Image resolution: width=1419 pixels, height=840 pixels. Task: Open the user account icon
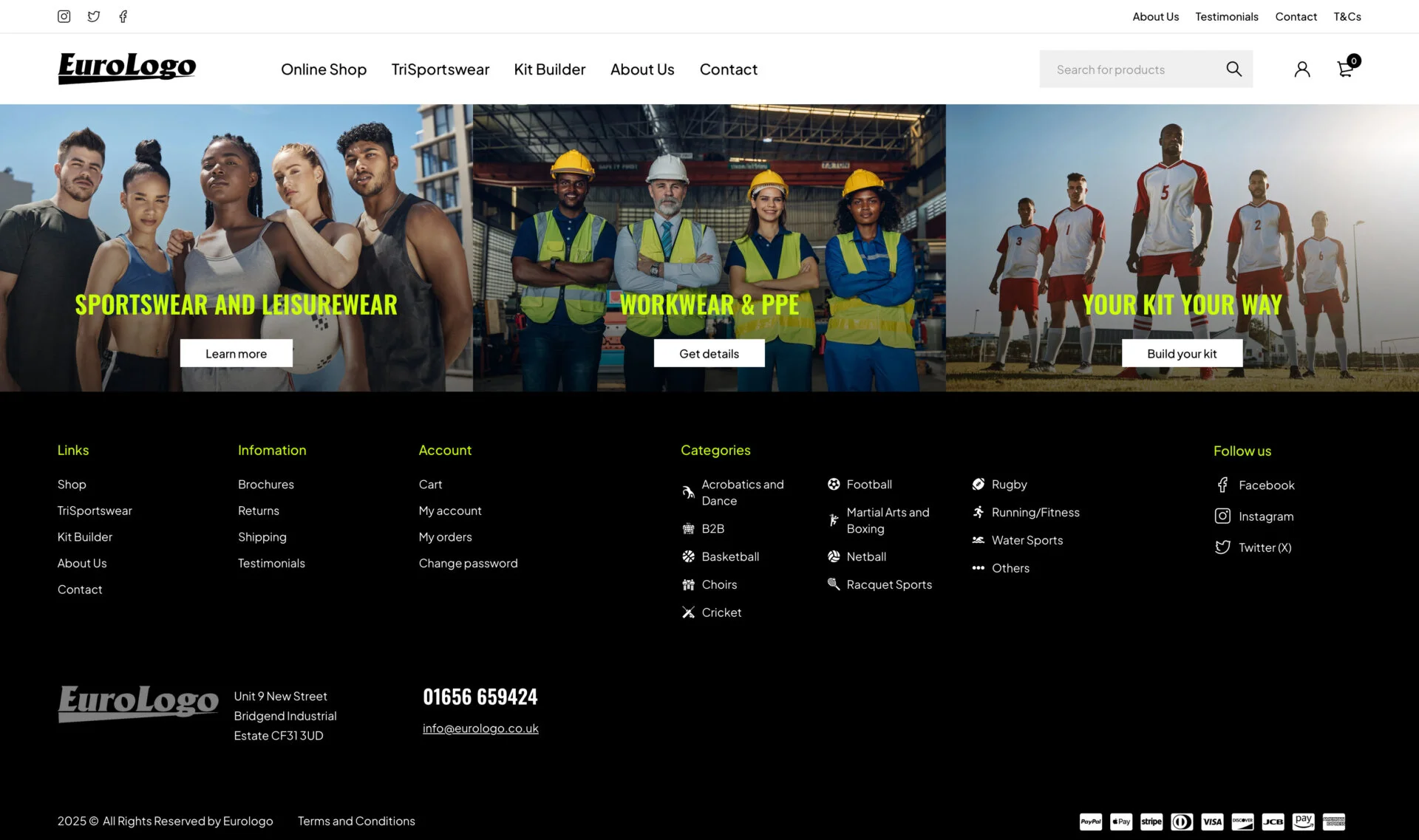[x=1302, y=69]
